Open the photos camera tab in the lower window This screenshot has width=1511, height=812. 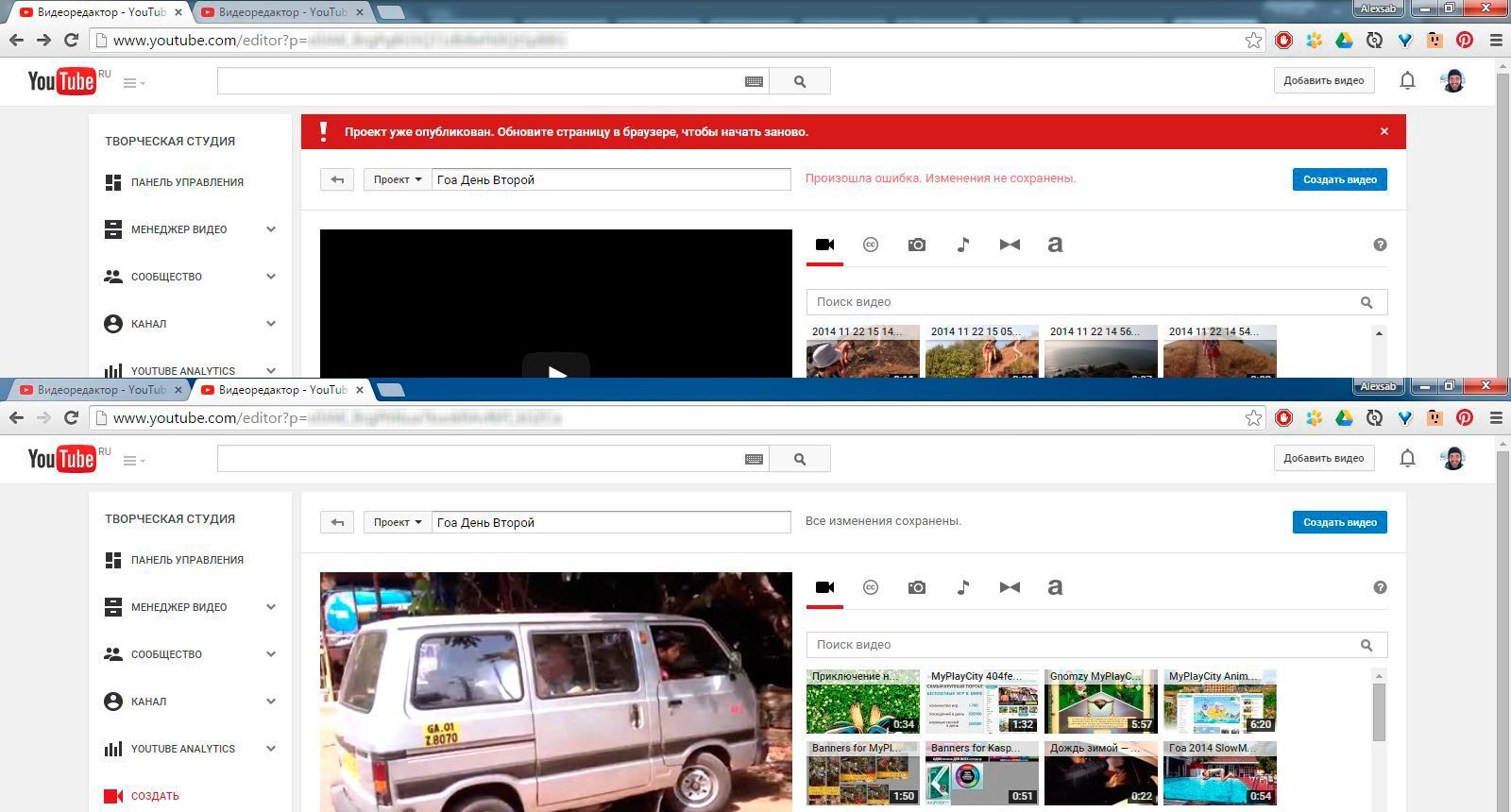pyautogui.click(x=916, y=587)
